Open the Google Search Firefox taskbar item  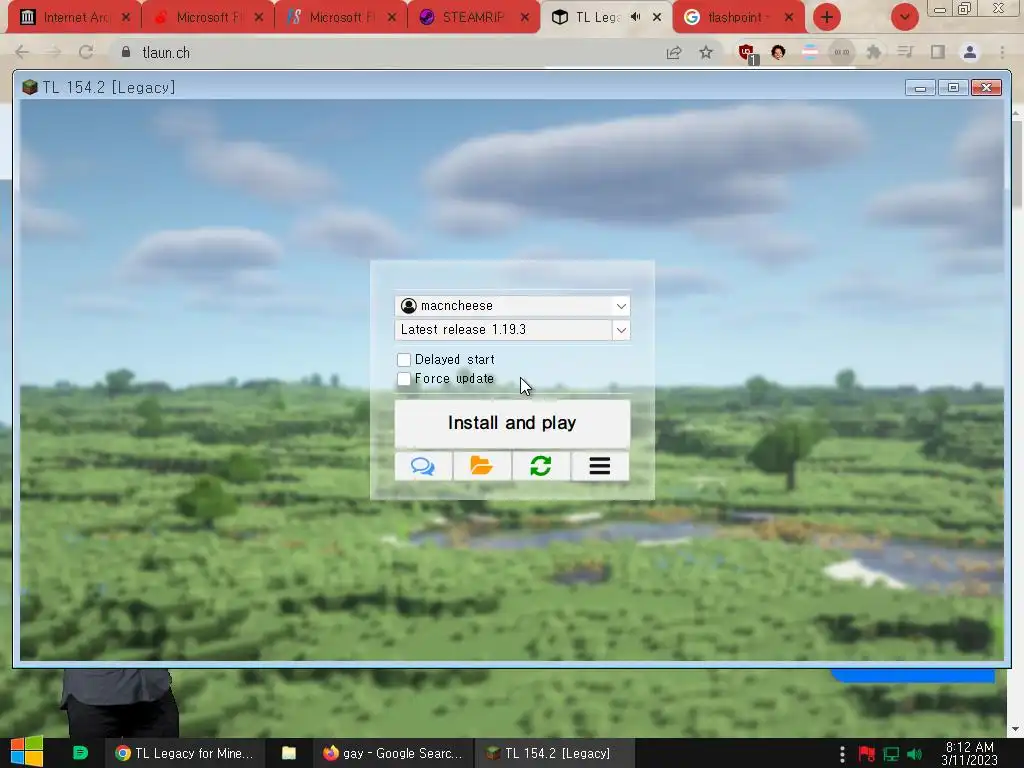[393, 753]
